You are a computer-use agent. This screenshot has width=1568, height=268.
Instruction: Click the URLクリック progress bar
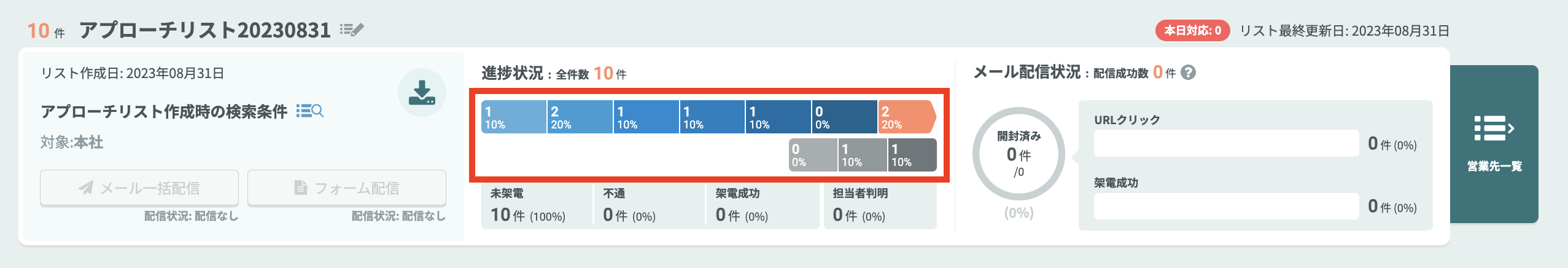click(x=1226, y=144)
